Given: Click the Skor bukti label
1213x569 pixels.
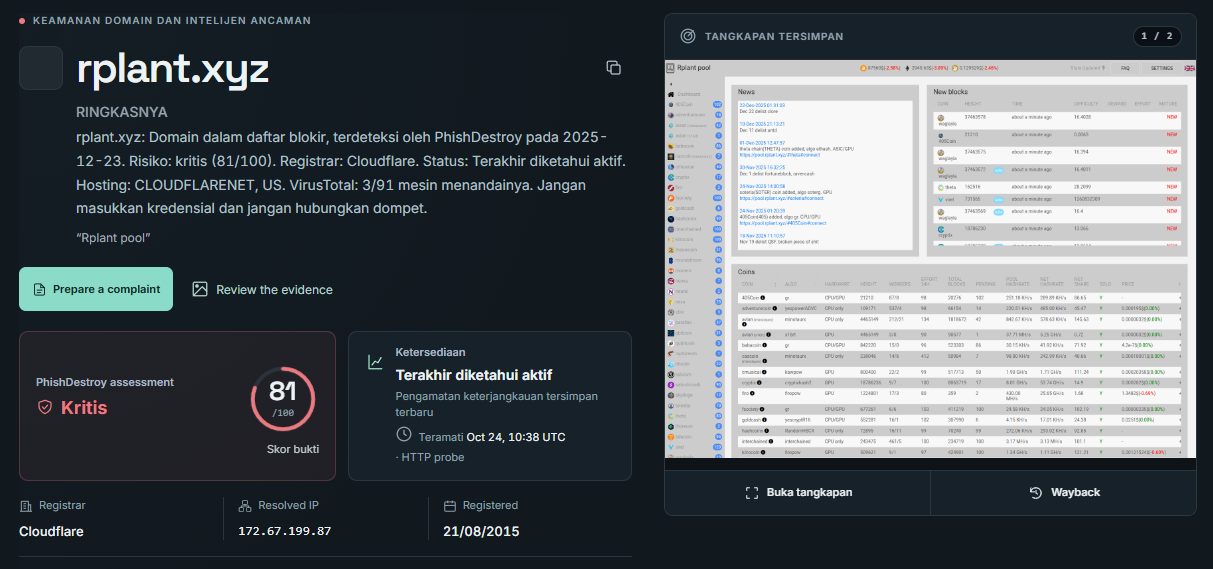Looking at the screenshot, I should click(x=293, y=449).
